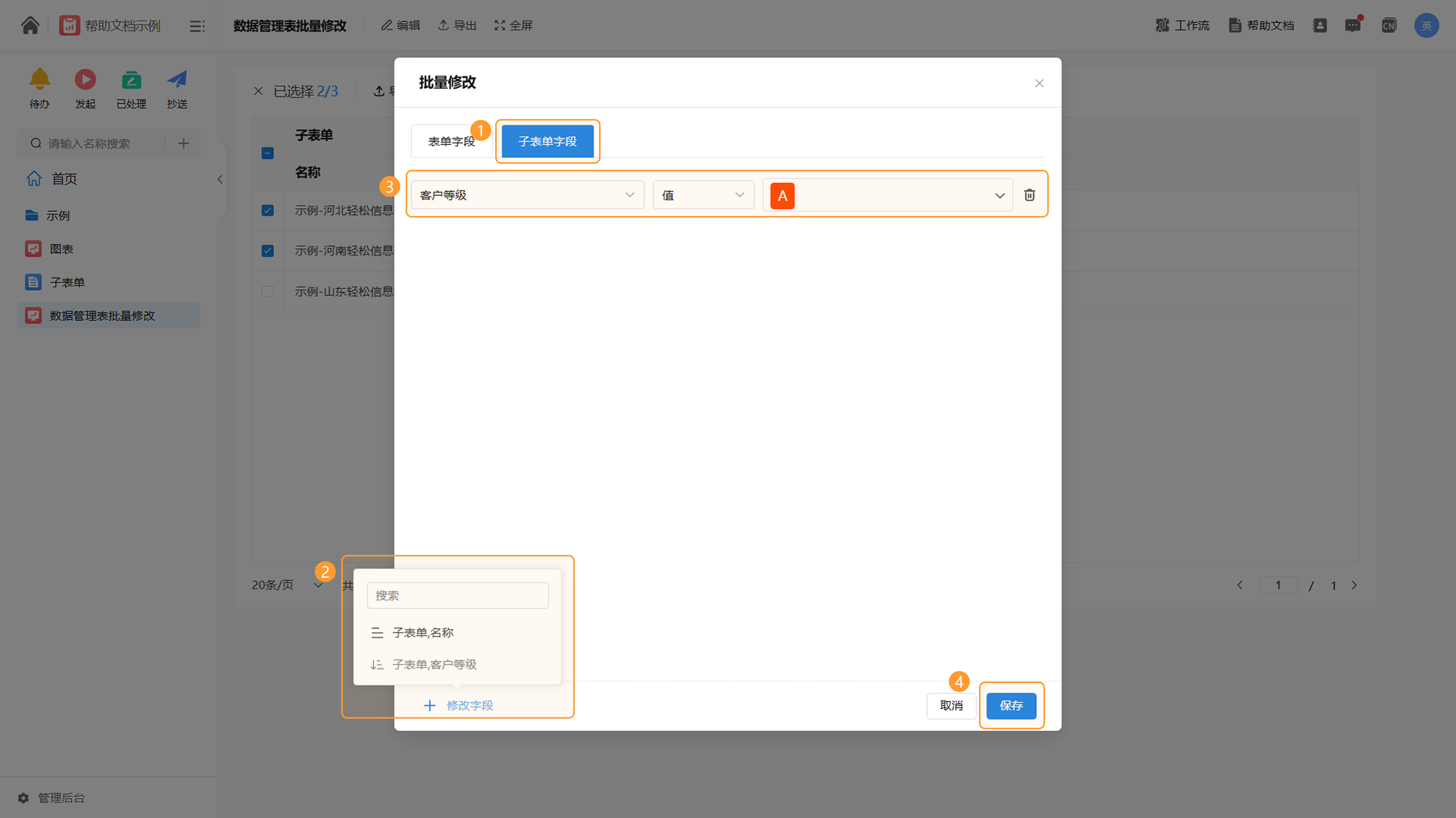This screenshot has width=1456, height=818.
Task: Click the plus add icon beside search
Action: 183,144
